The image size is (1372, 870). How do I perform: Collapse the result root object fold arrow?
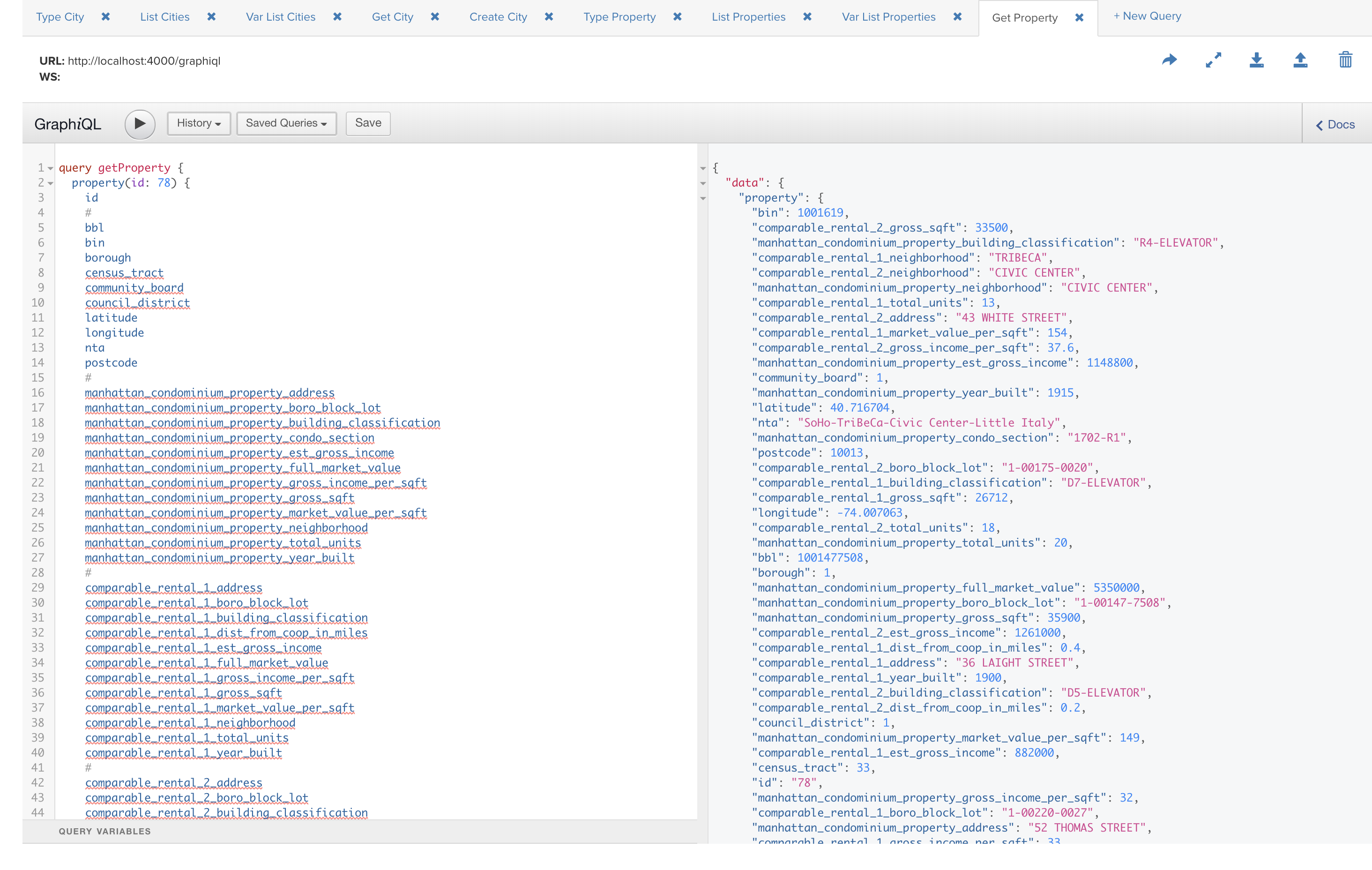[702, 168]
